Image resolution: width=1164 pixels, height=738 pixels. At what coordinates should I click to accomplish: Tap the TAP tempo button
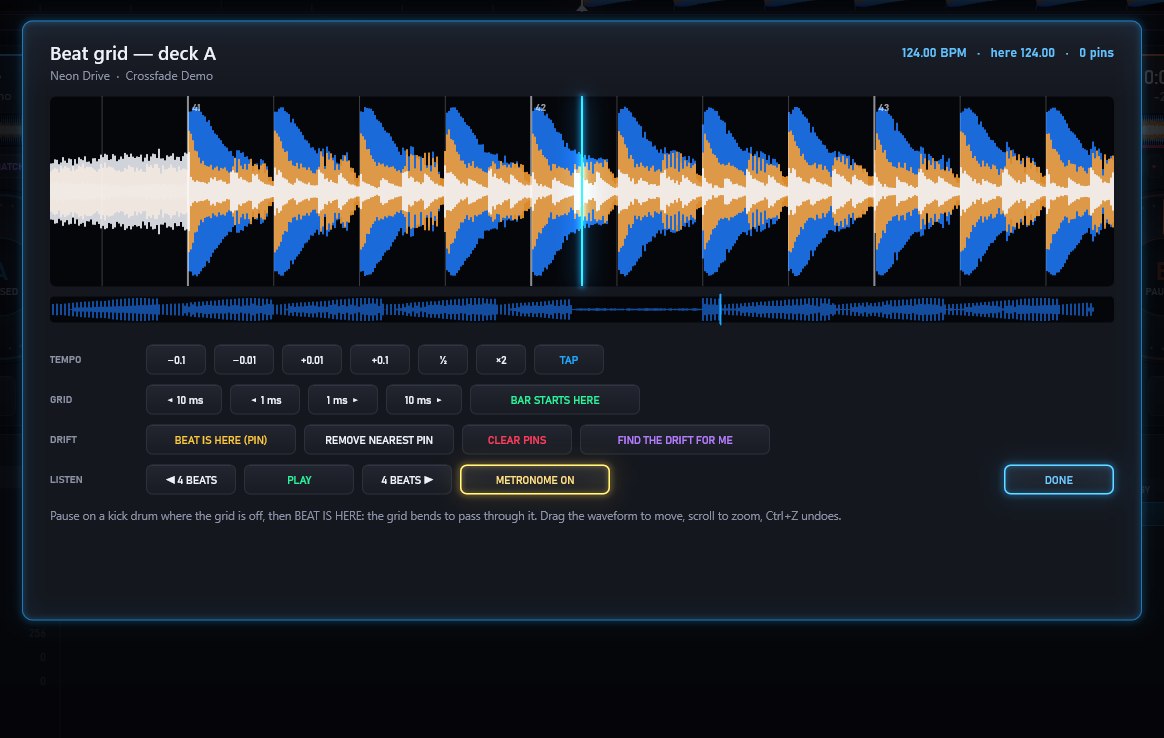(x=569, y=360)
